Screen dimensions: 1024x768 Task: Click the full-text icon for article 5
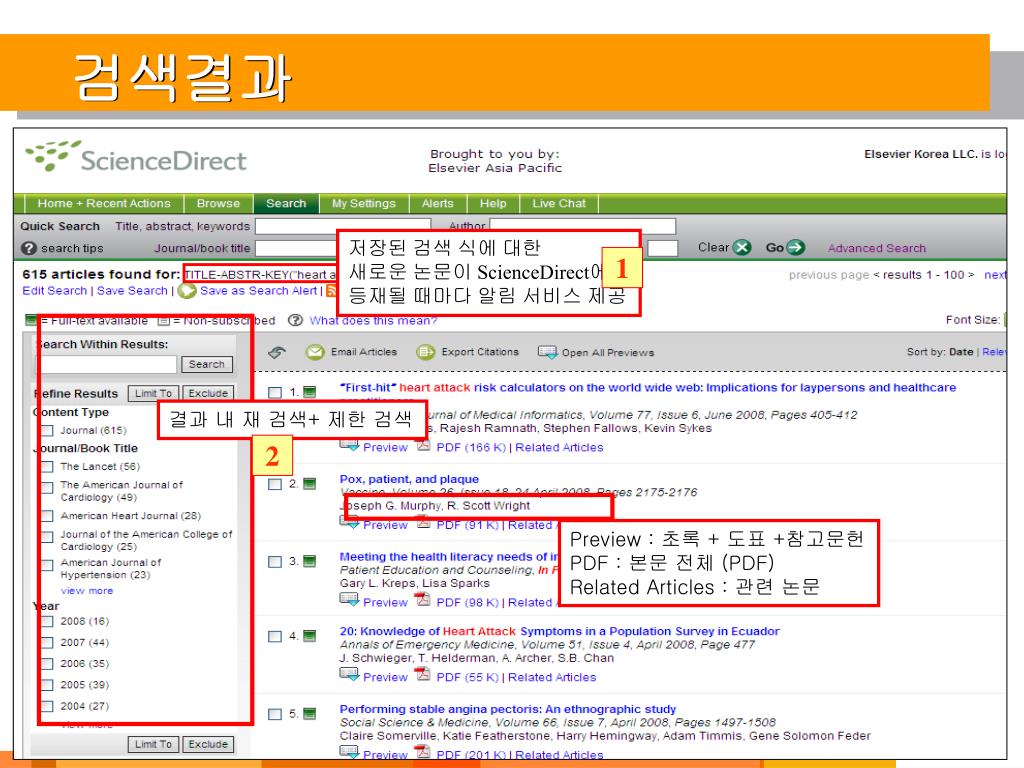pos(310,714)
